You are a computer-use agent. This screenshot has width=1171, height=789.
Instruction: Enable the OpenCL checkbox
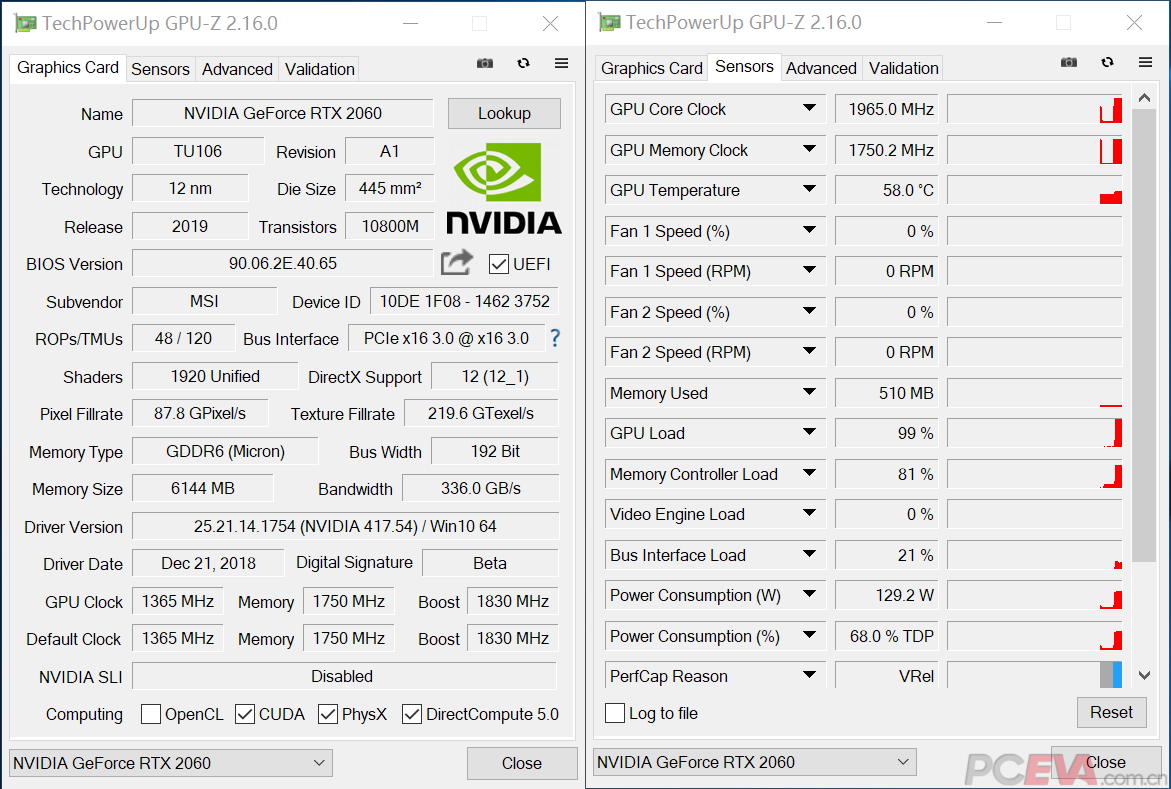point(151,714)
